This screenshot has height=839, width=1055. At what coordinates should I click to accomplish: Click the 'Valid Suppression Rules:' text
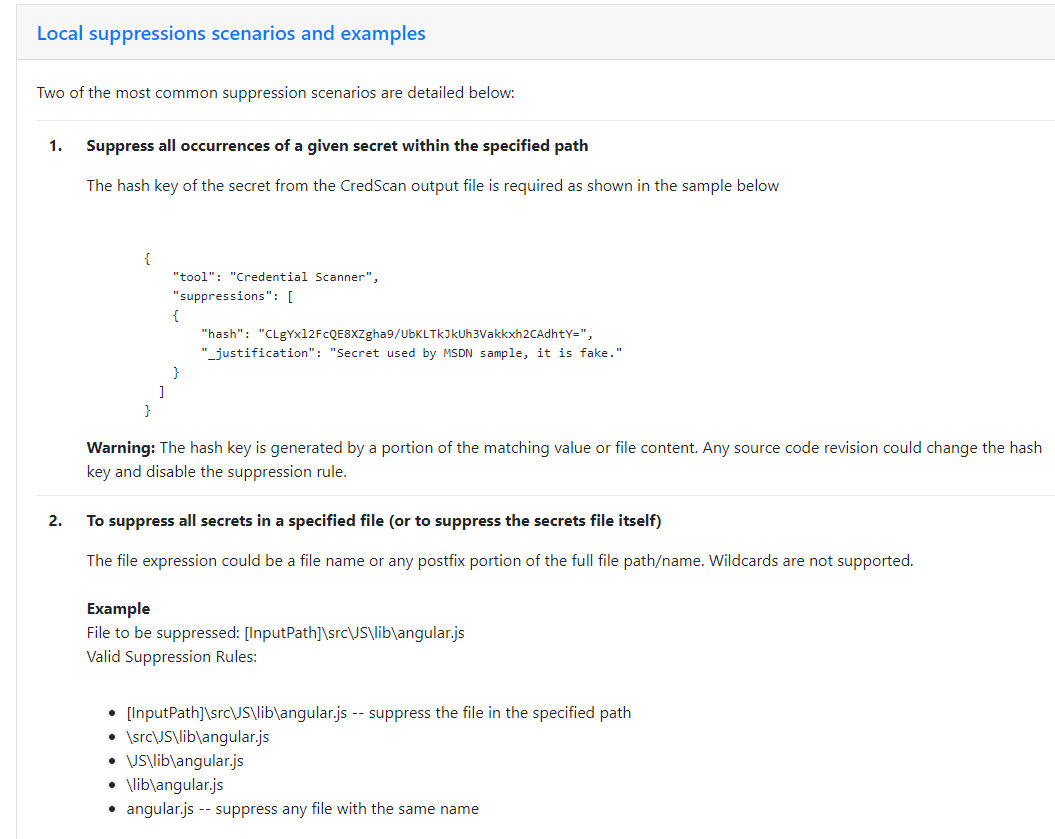[x=172, y=657]
